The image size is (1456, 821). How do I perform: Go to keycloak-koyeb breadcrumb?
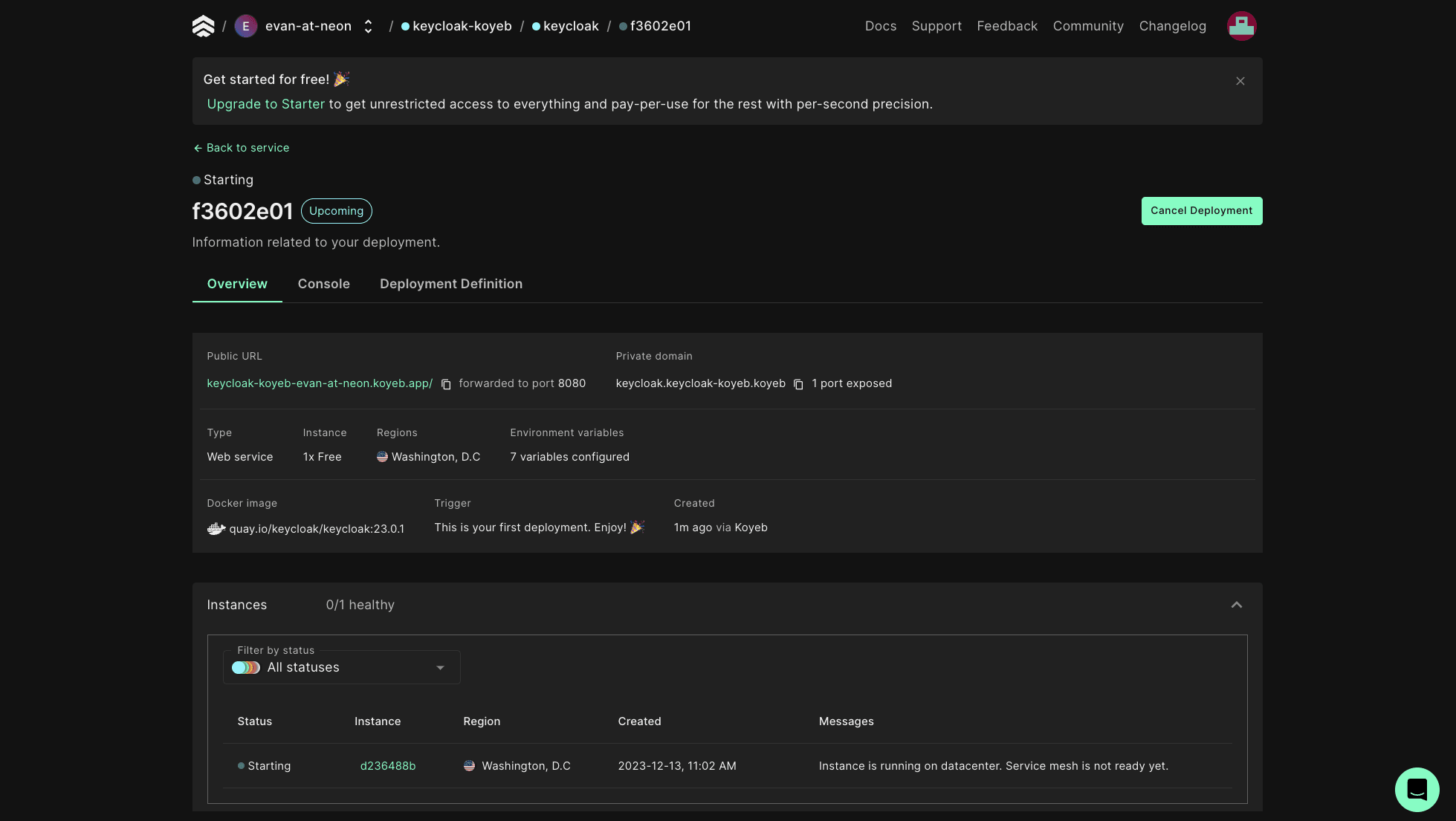click(462, 26)
